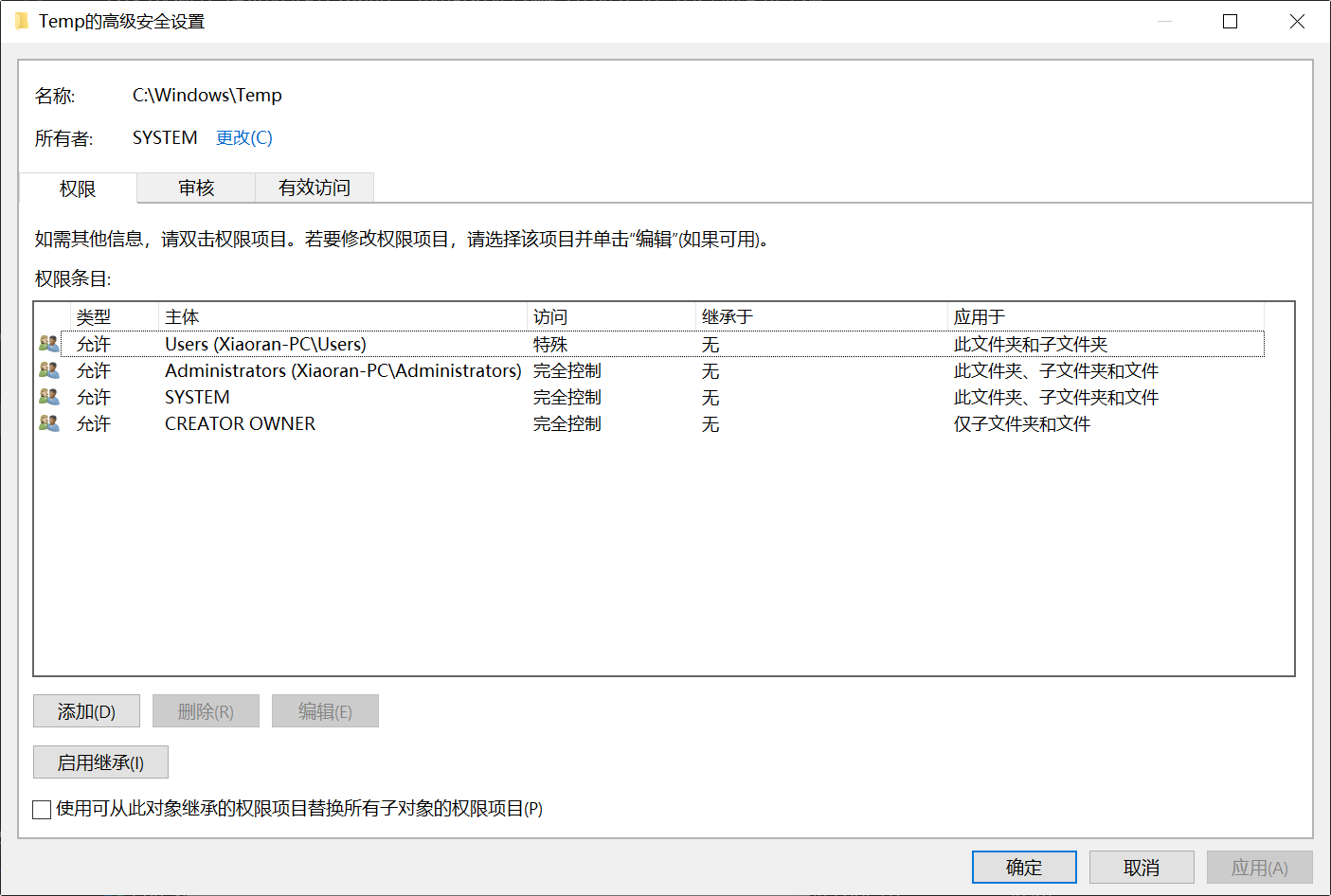Click the 启用继承(I) button
Viewport: 1331px width, 896px height.
pos(100,762)
